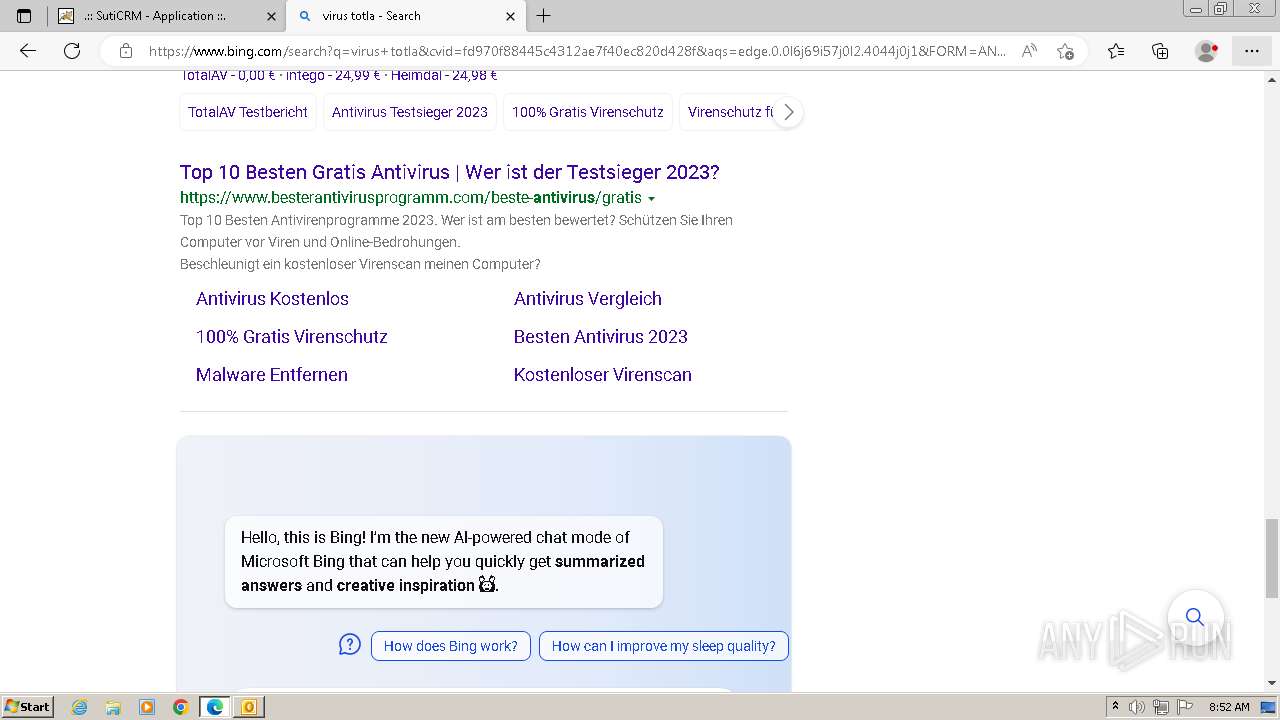Image resolution: width=1280 pixels, height=720 pixels.
Task: Open Read aloud from address bar
Action: [x=1029, y=51]
